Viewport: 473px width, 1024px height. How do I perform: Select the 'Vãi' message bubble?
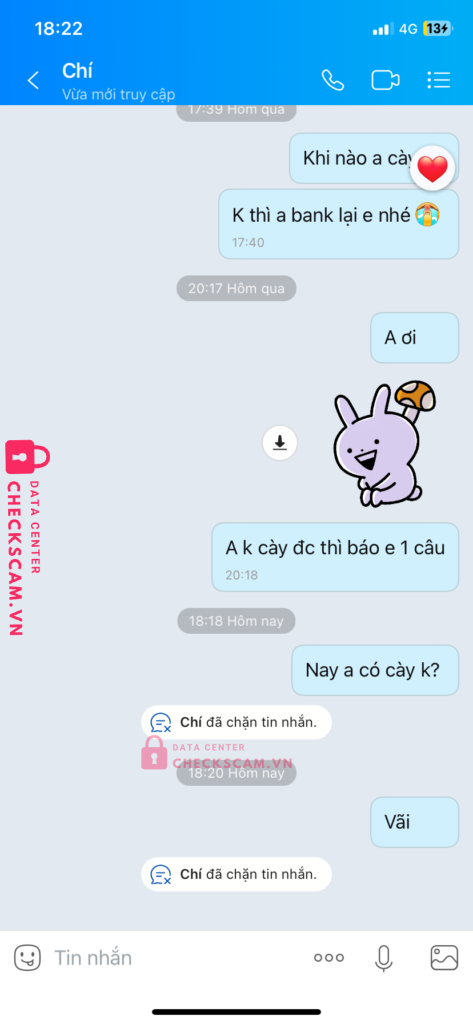point(414,822)
